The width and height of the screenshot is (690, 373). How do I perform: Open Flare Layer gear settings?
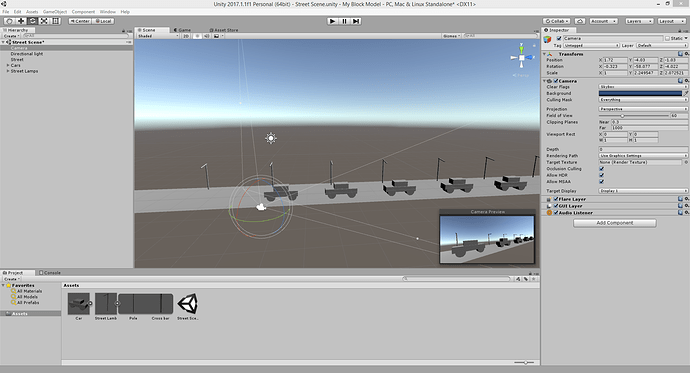coord(686,199)
